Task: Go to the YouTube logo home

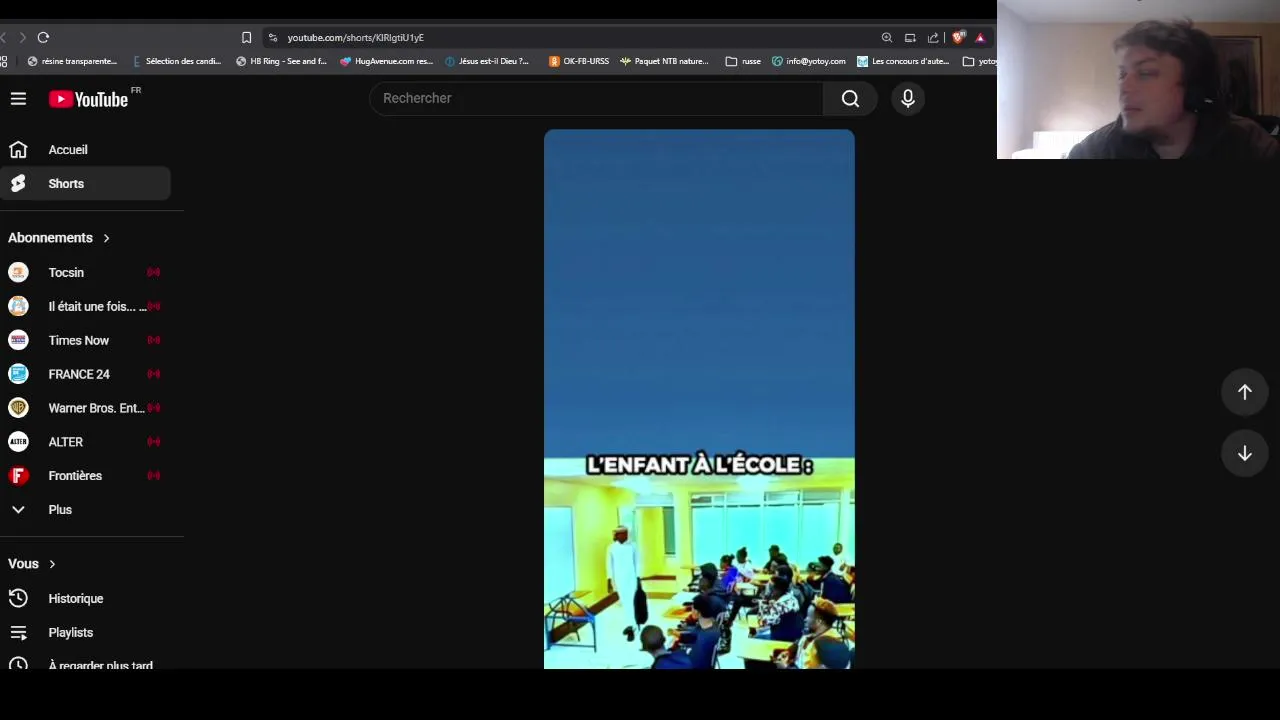Action: (89, 99)
